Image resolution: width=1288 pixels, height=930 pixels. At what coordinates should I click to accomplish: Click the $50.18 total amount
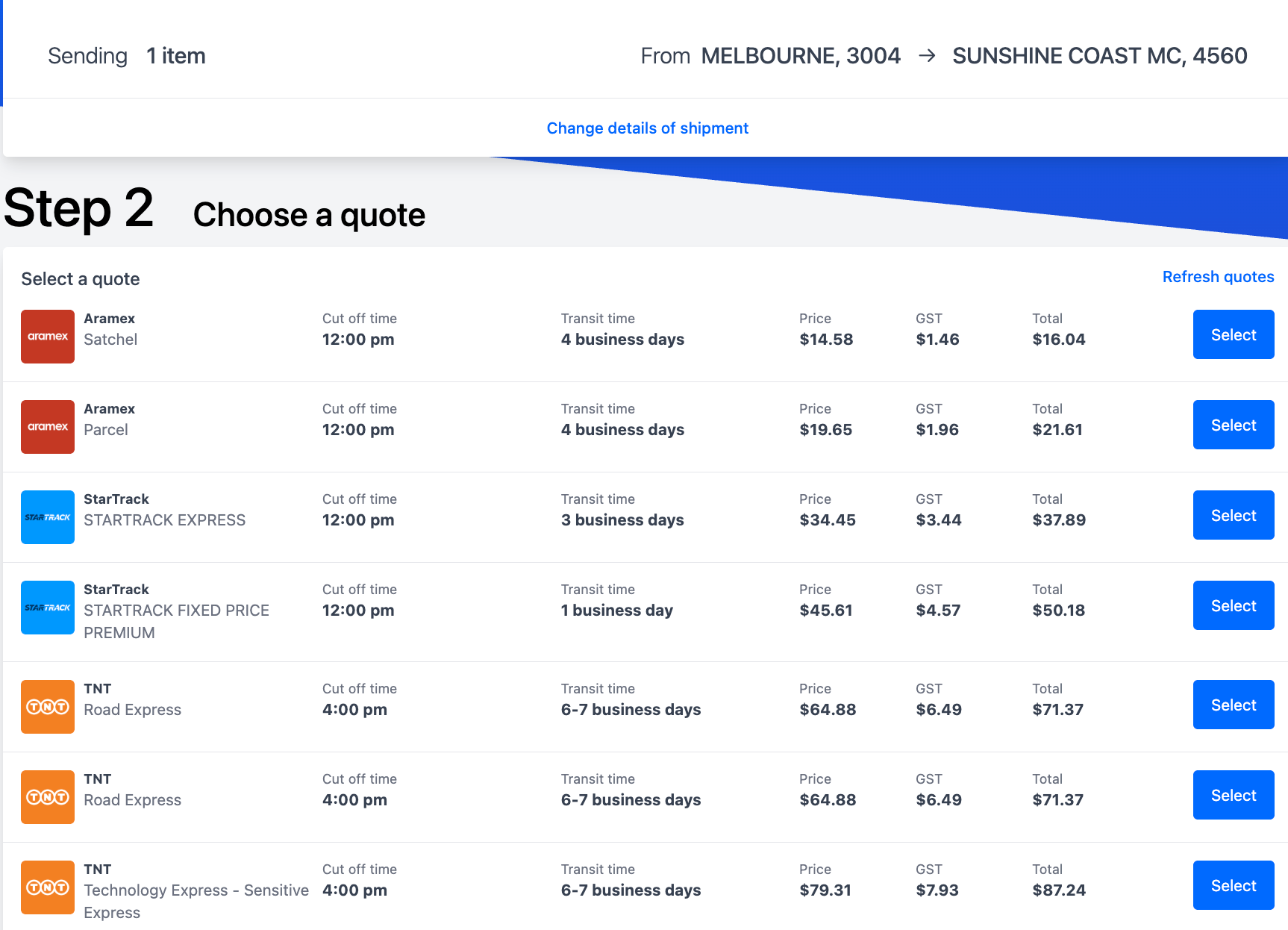[1059, 611]
